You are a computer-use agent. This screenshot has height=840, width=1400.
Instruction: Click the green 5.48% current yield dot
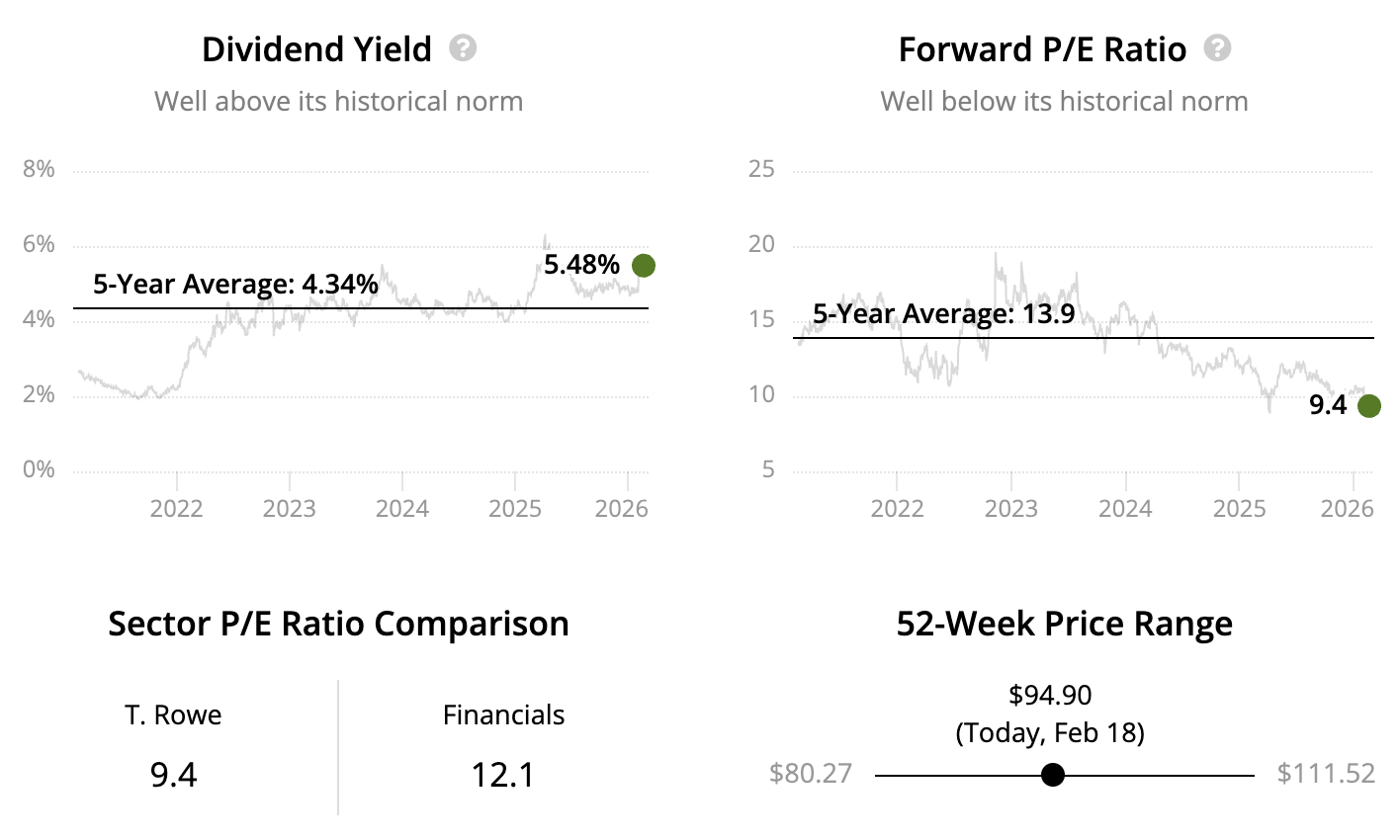point(644,265)
